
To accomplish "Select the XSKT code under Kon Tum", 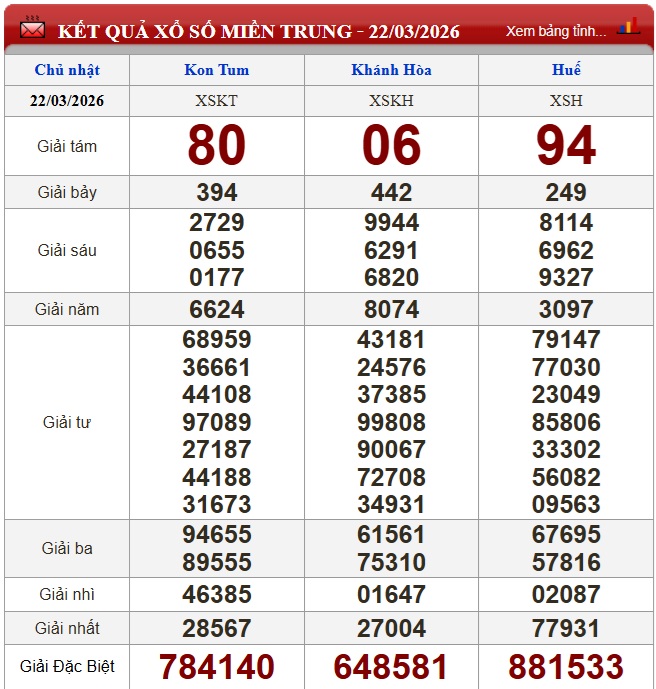I will point(217,101).
